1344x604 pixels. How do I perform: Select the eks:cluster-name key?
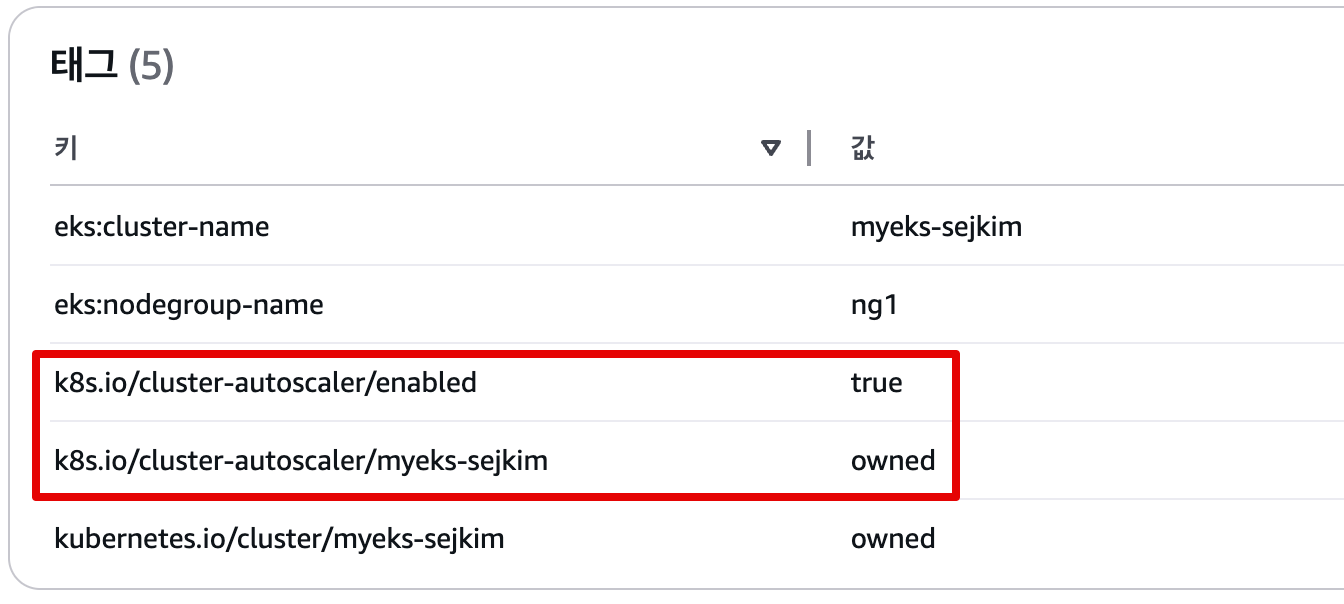point(162,227)
